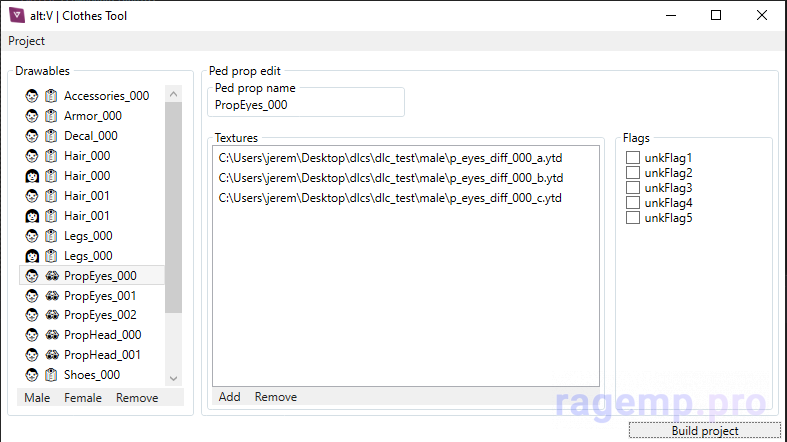Toggle the unkFlag2 checkbox
The image size is (787, 442).
coord(632,173)
